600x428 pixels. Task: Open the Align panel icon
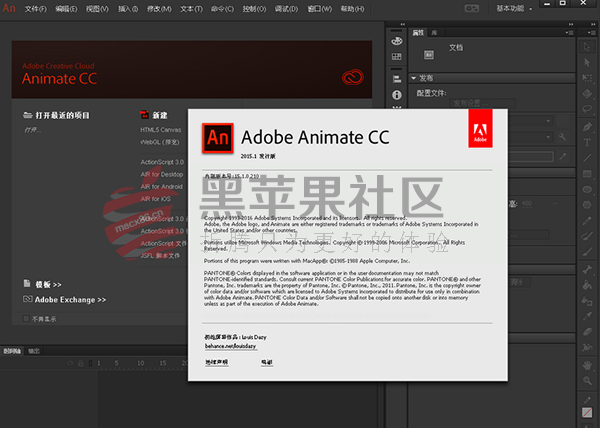coord(397,79)
